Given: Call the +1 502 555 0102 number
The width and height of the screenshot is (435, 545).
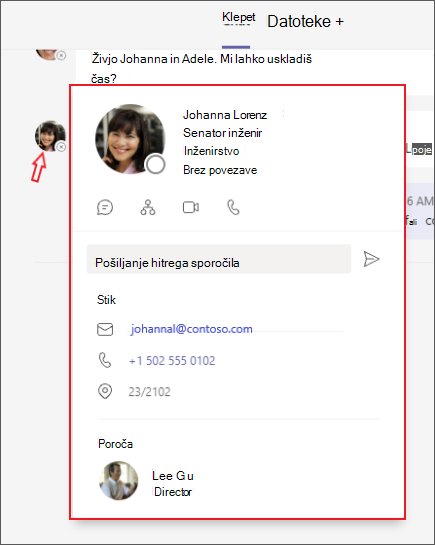Looking at the screenshot, I should [x=172, y=361].
